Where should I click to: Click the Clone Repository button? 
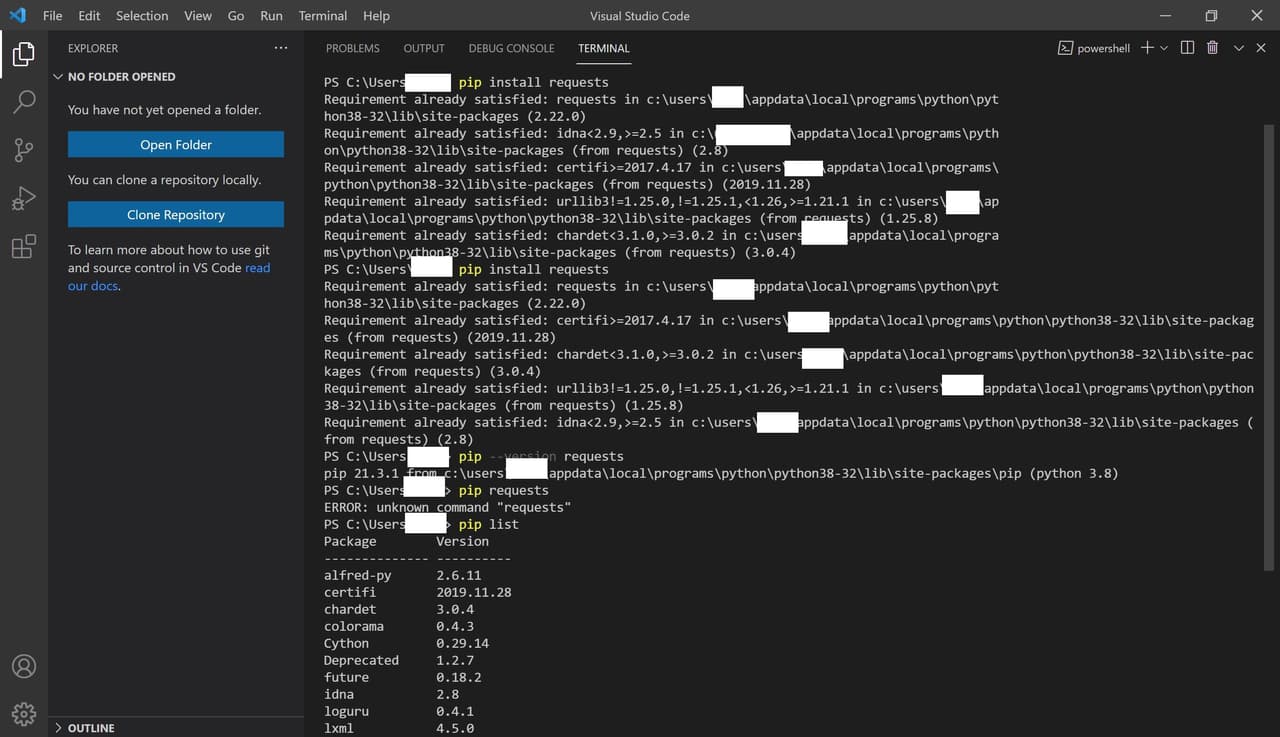[176, 215]
